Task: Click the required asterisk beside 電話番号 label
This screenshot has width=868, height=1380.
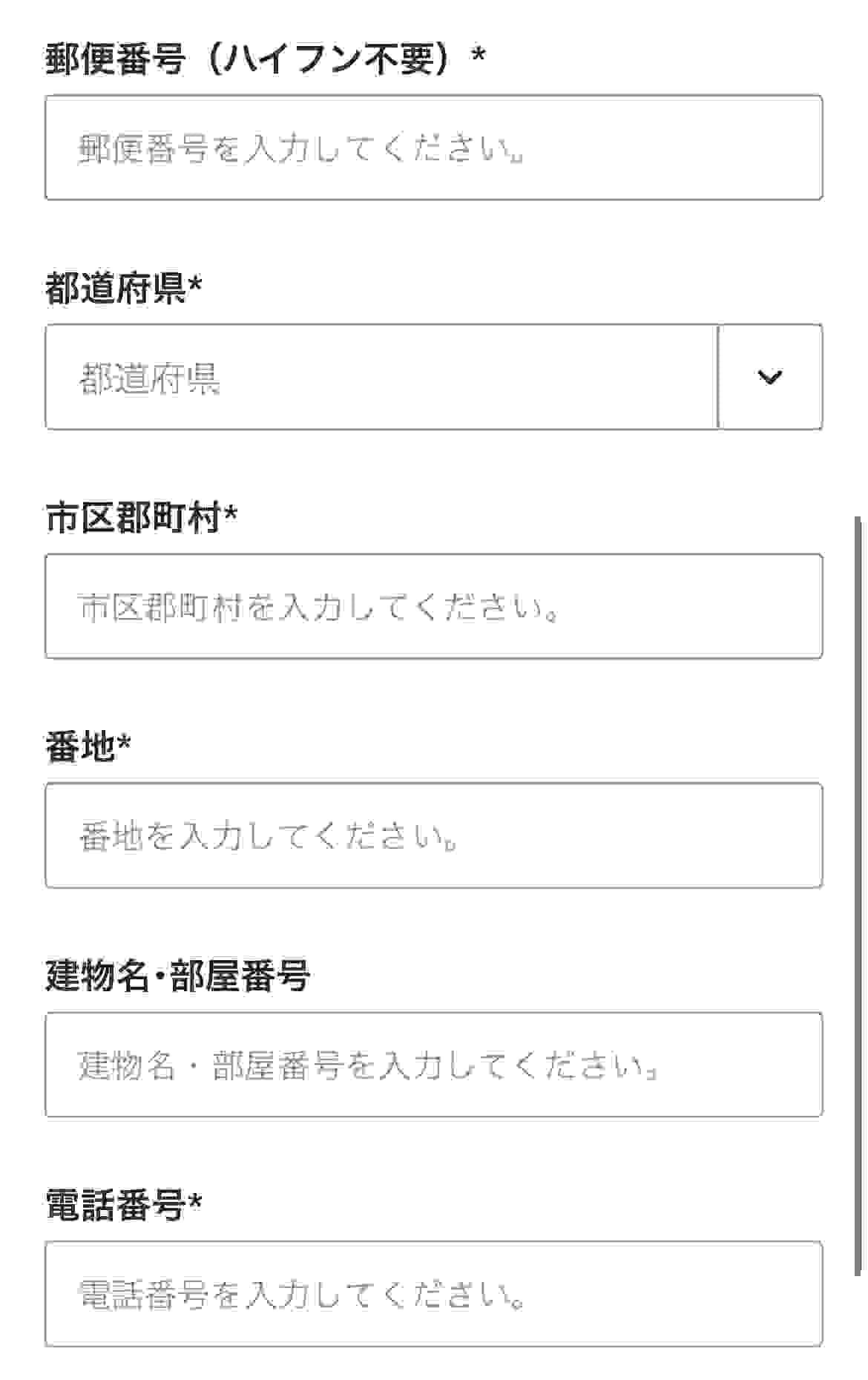Action: pos(195,1201)
